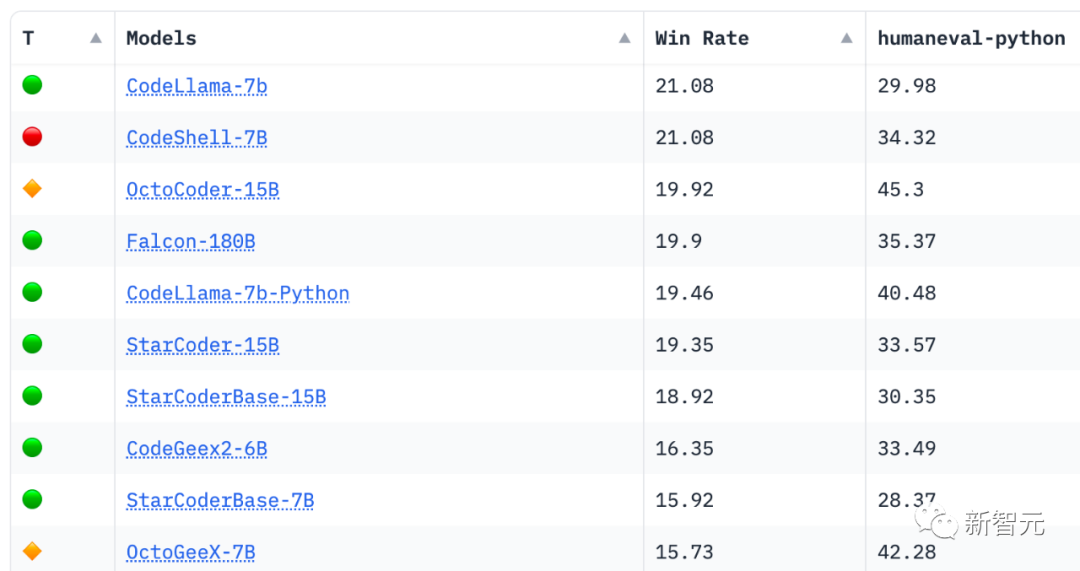Click the Win Rate column header text
This screenshot has width=1080, height=571.
pyautogui.click(x=702, y=38)
